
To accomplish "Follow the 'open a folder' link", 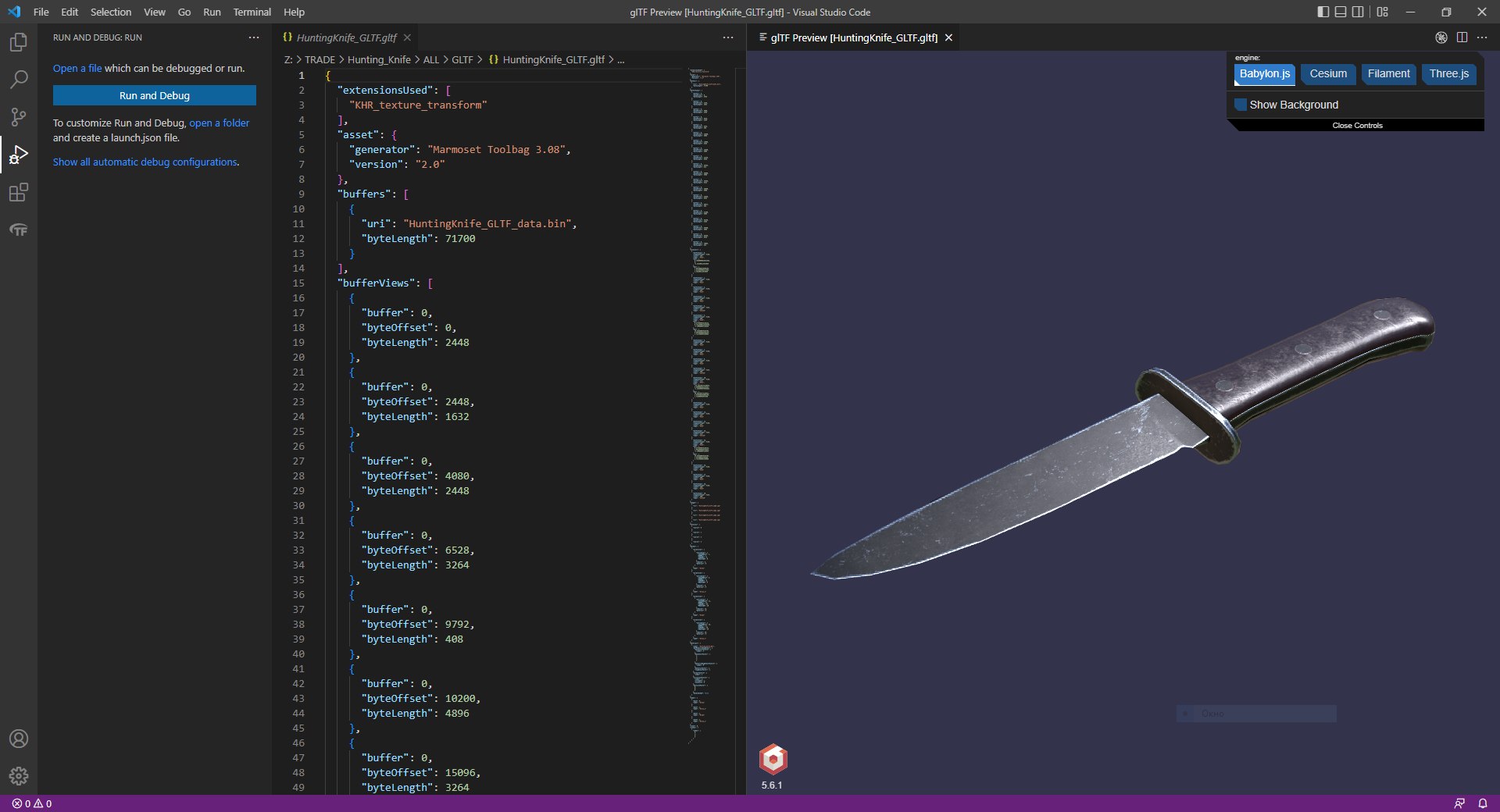I will (x=220, y=123).
